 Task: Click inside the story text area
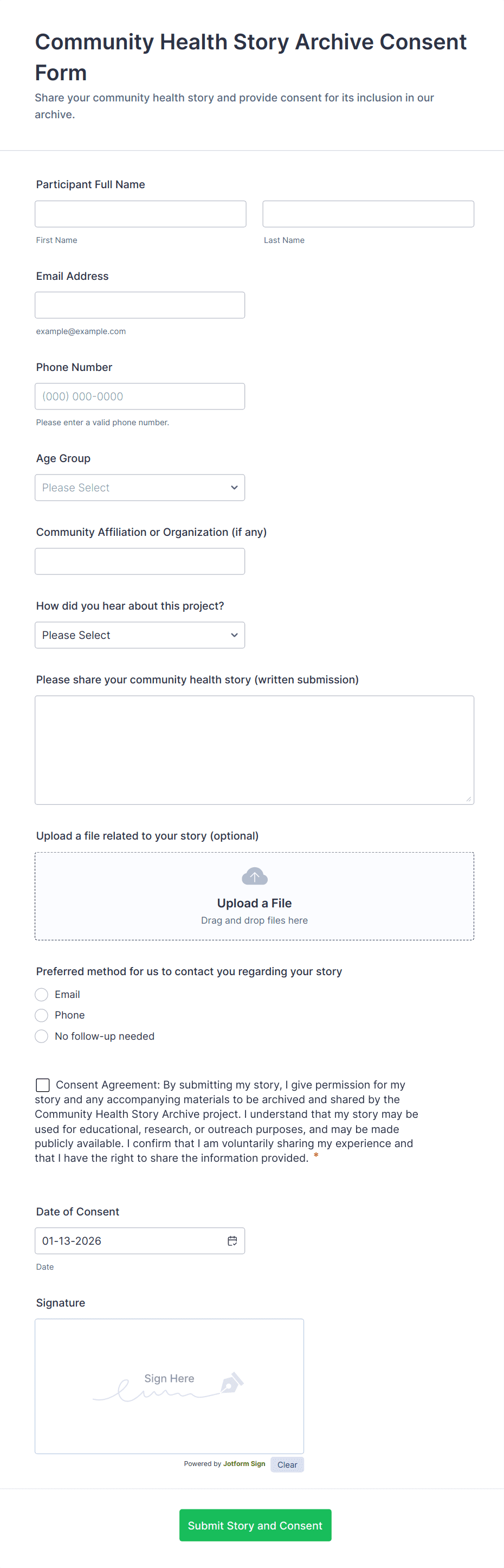(254, 748)
